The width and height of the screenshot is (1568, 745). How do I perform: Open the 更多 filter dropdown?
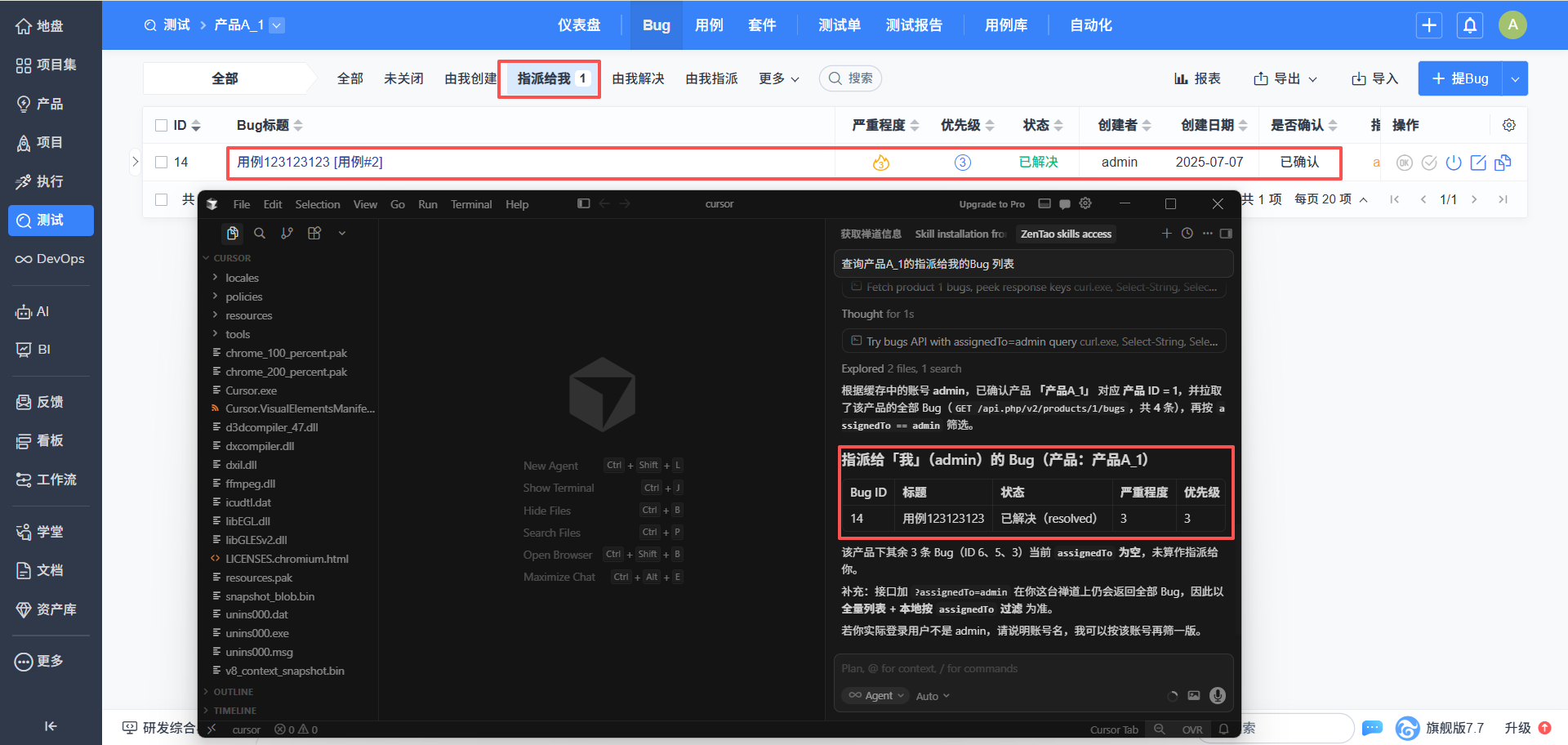click(778, 78)
